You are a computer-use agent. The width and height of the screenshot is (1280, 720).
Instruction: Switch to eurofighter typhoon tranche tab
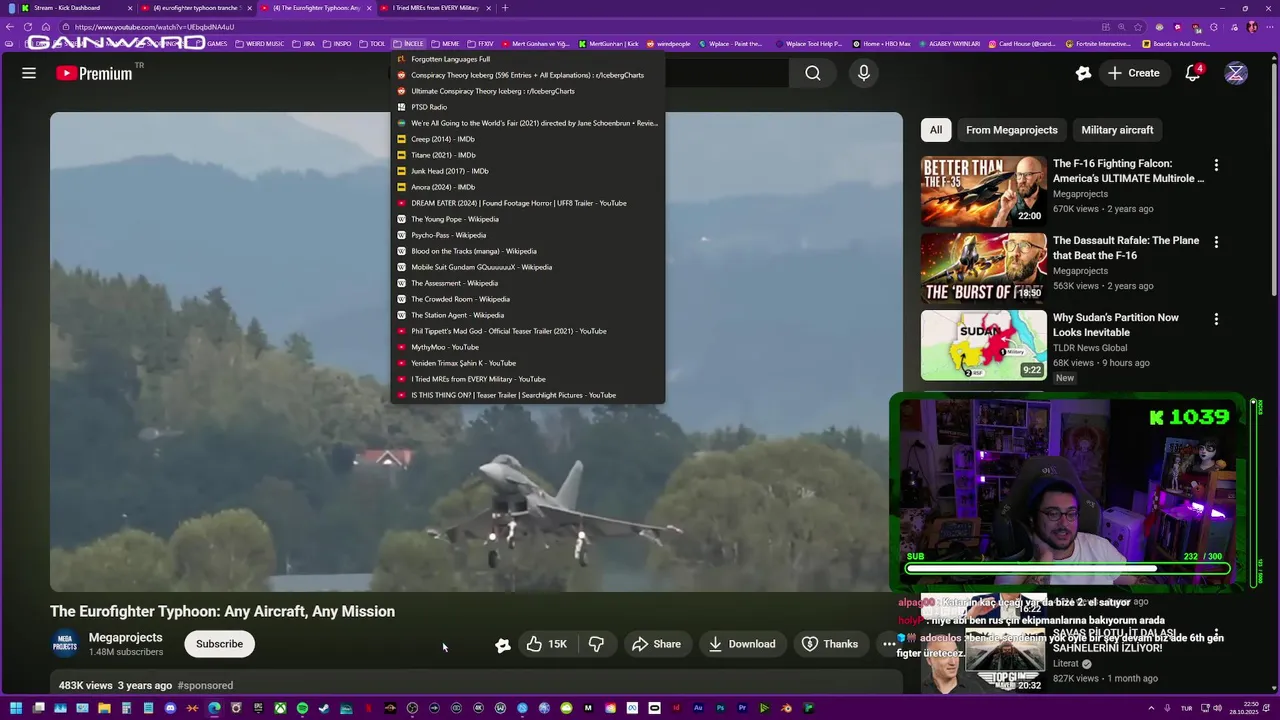click(195, 8)
